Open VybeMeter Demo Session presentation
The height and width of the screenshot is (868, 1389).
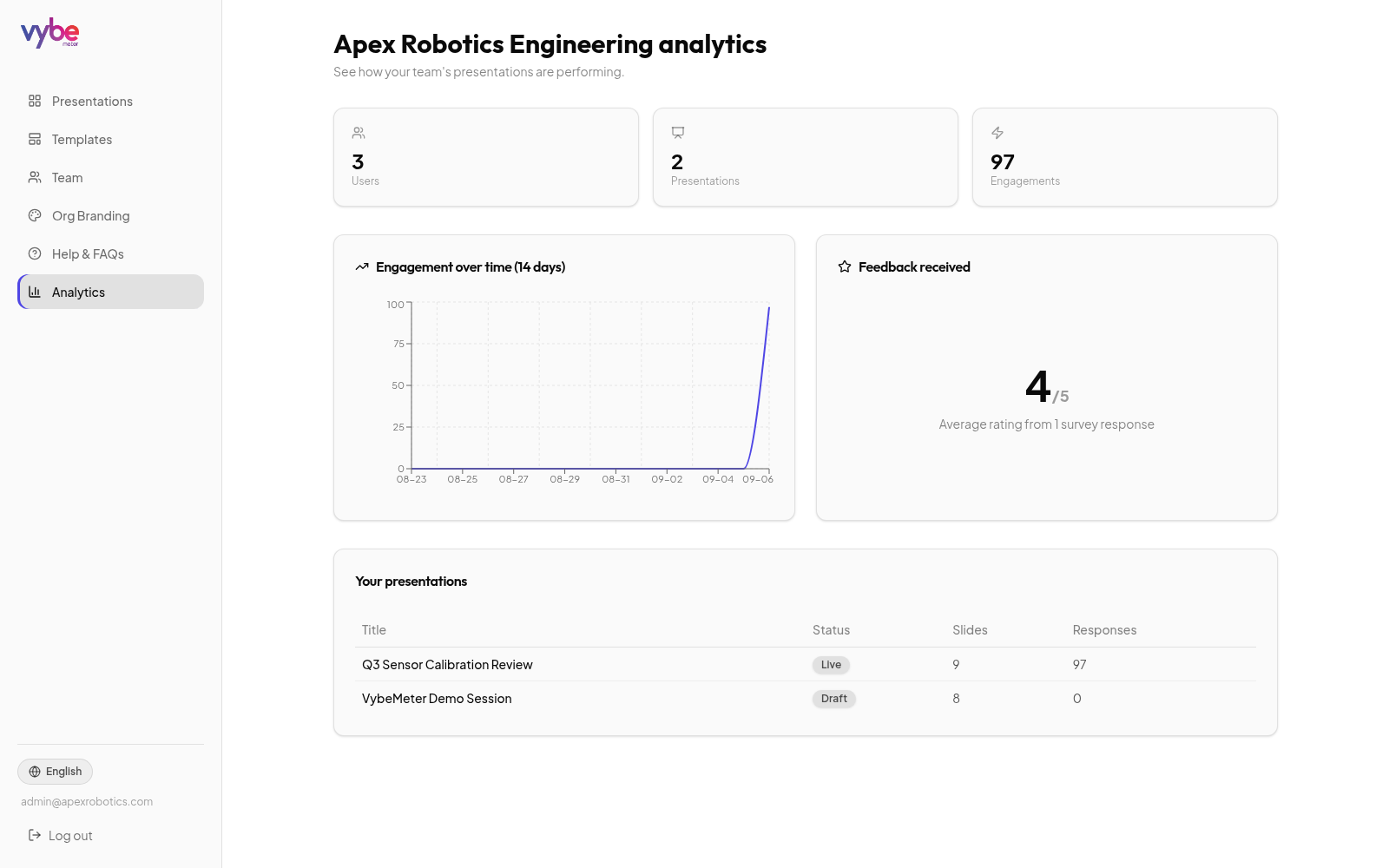(x=437, y=699)
